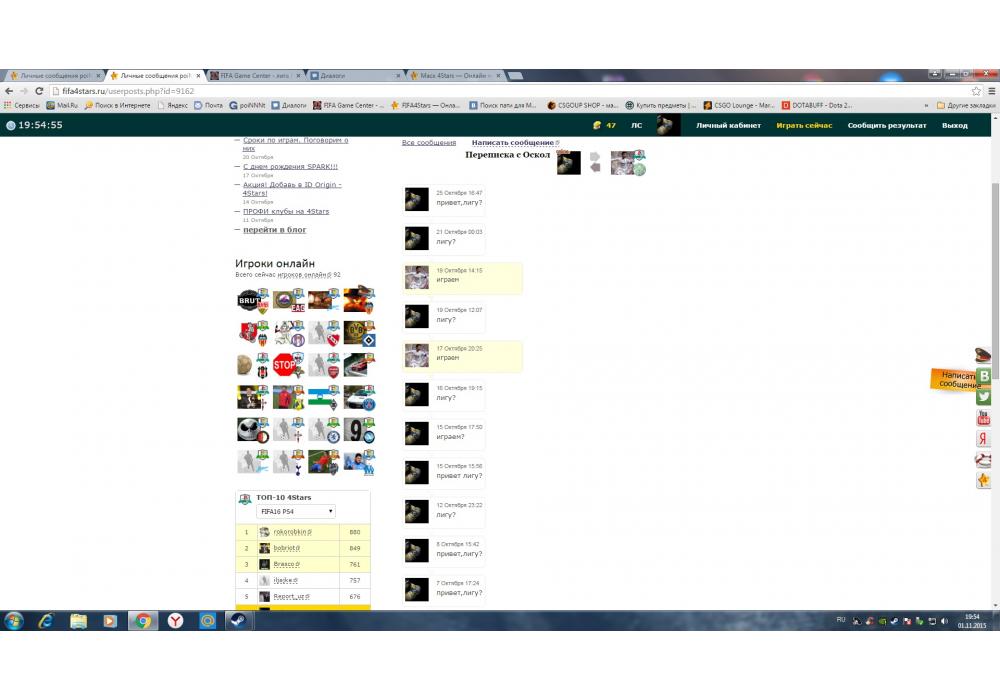
Task: Open the YouTube icon in the side panel
Action: [x=984, y=417]
